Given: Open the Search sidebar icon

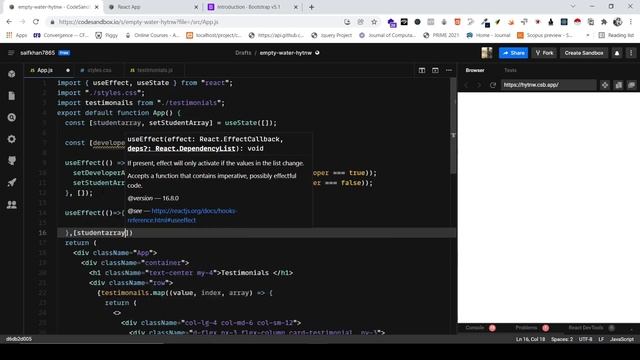Looking at the screenshot, I should click(12, 118).
